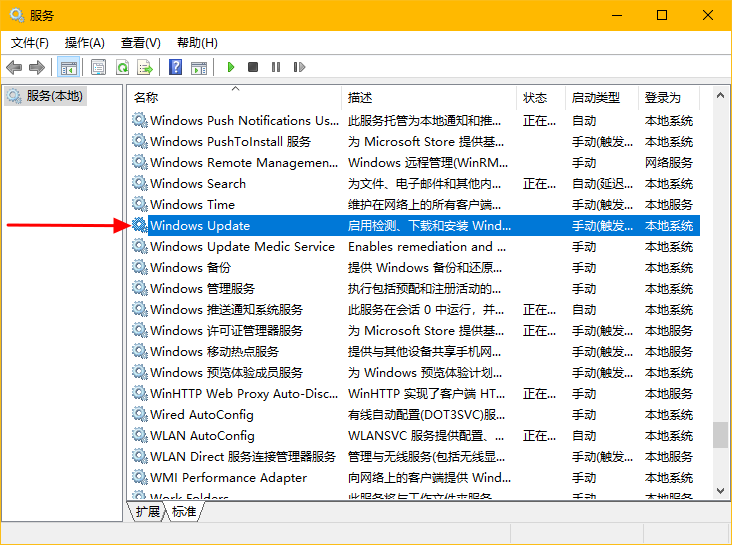Click the Export List toolbar icon
Image resolution: width=732 pixels, height=545 pixels.
(145, 67)
